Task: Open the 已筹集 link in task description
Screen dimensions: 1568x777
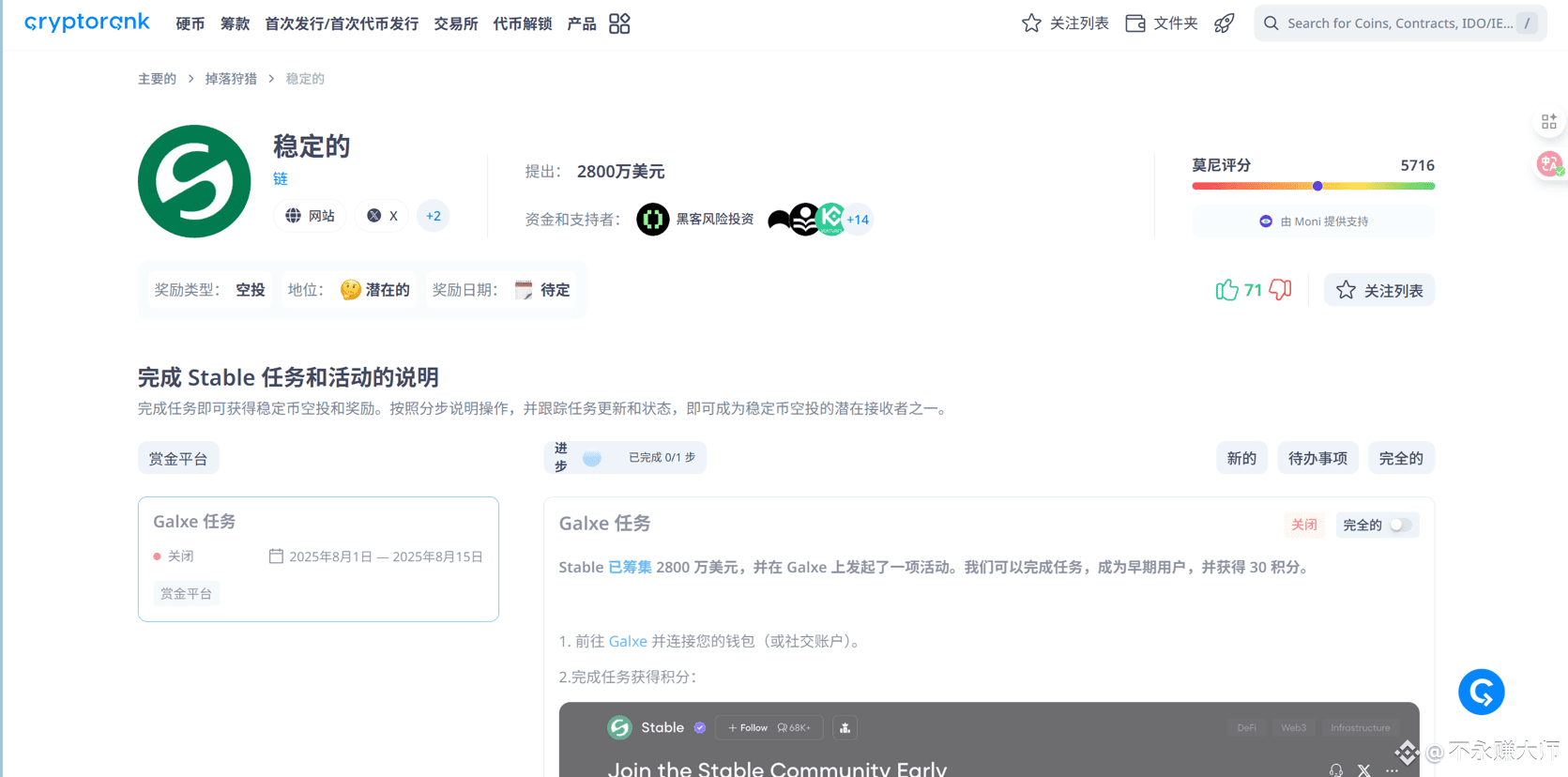Action: tap(630, 567)
